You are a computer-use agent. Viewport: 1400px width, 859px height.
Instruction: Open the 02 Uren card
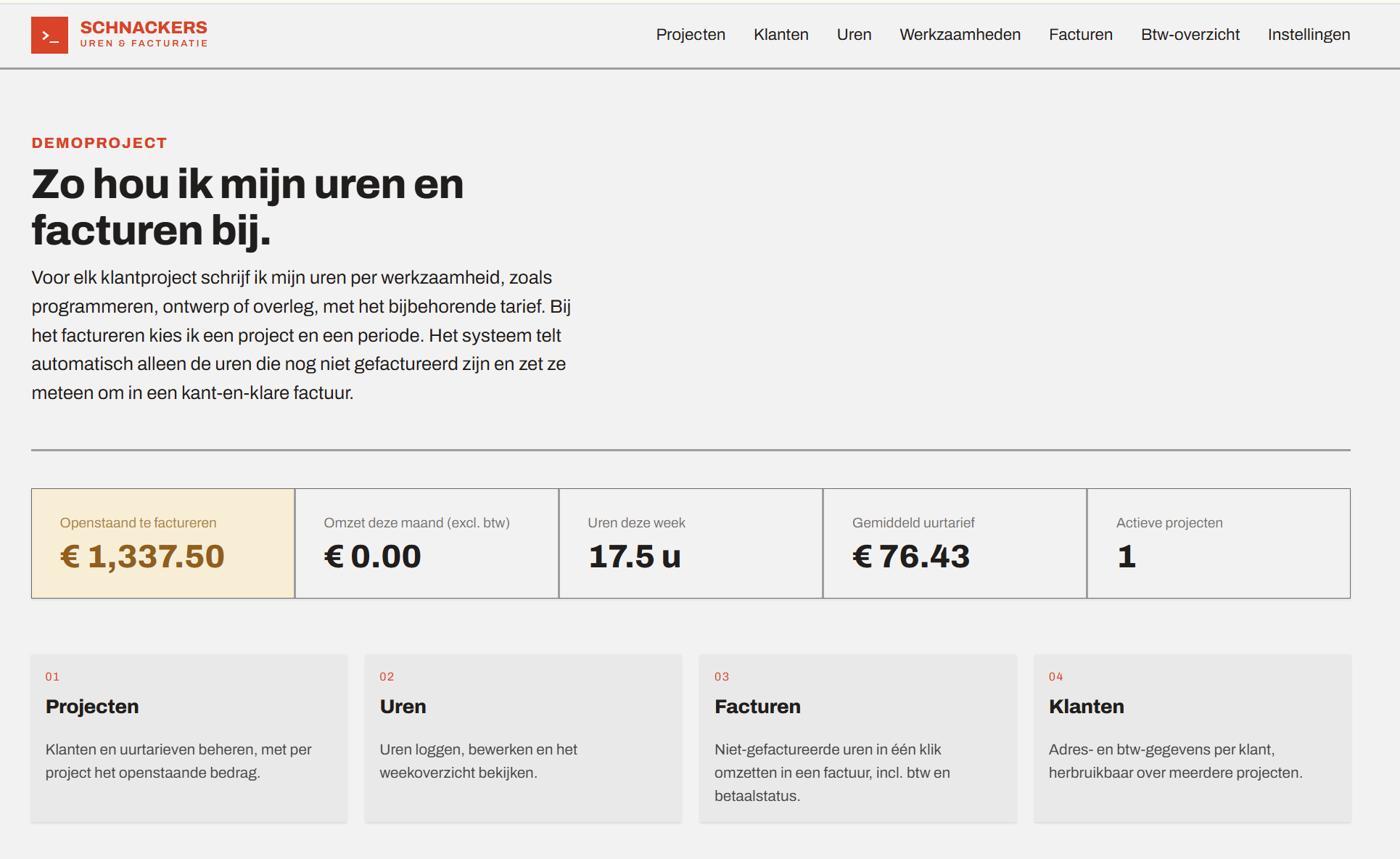point(523,738)
